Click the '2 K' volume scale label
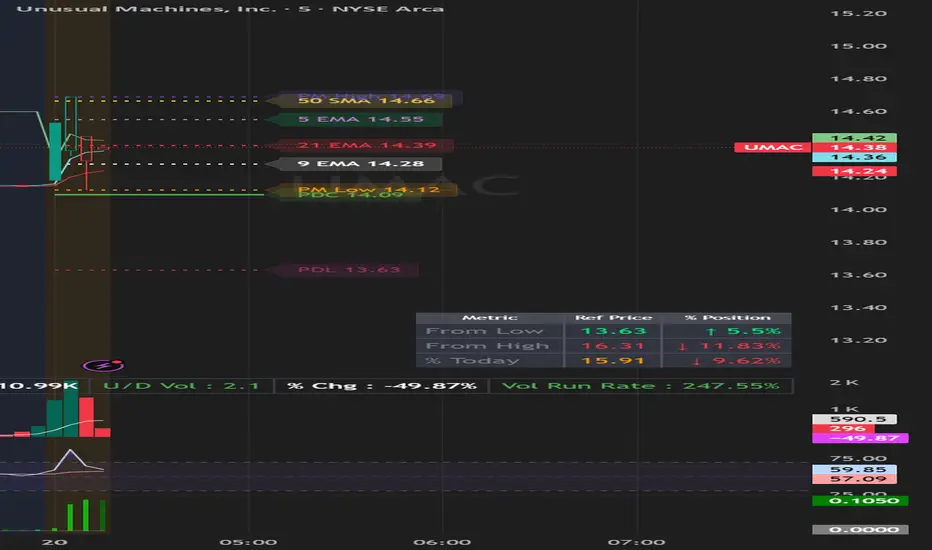The width and height of the screenshot is (932, 550). tap(844, 382)
